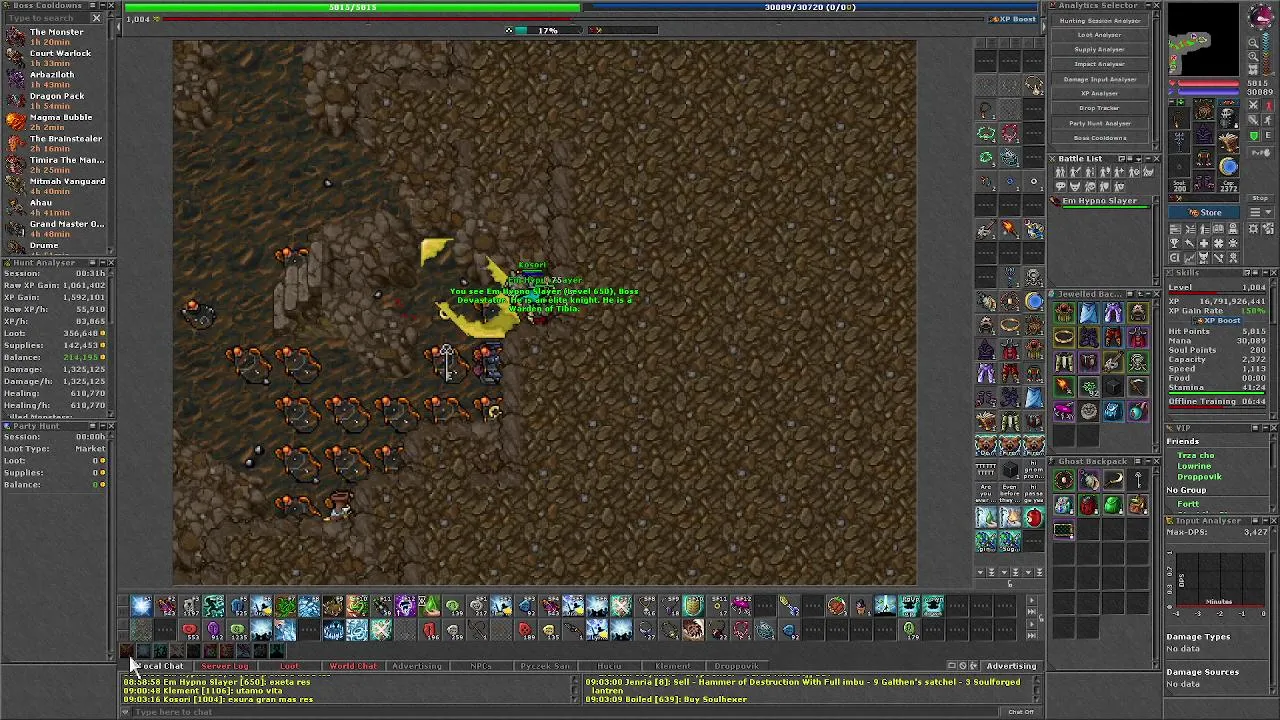Click the blue ring in ammo slot

[1229, 165]
